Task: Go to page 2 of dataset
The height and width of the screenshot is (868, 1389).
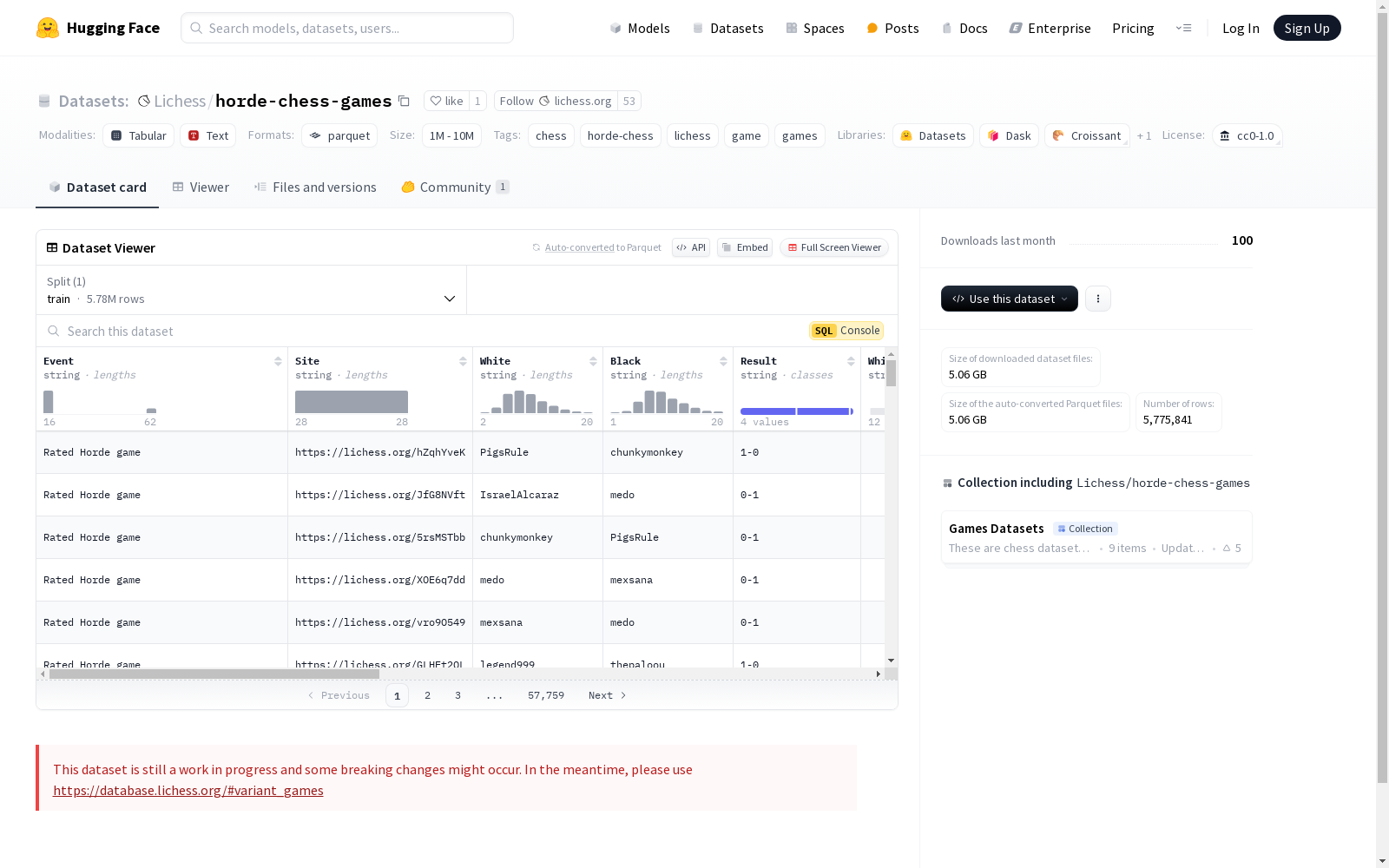Action: pyautogui.click(x=427, y=695)
